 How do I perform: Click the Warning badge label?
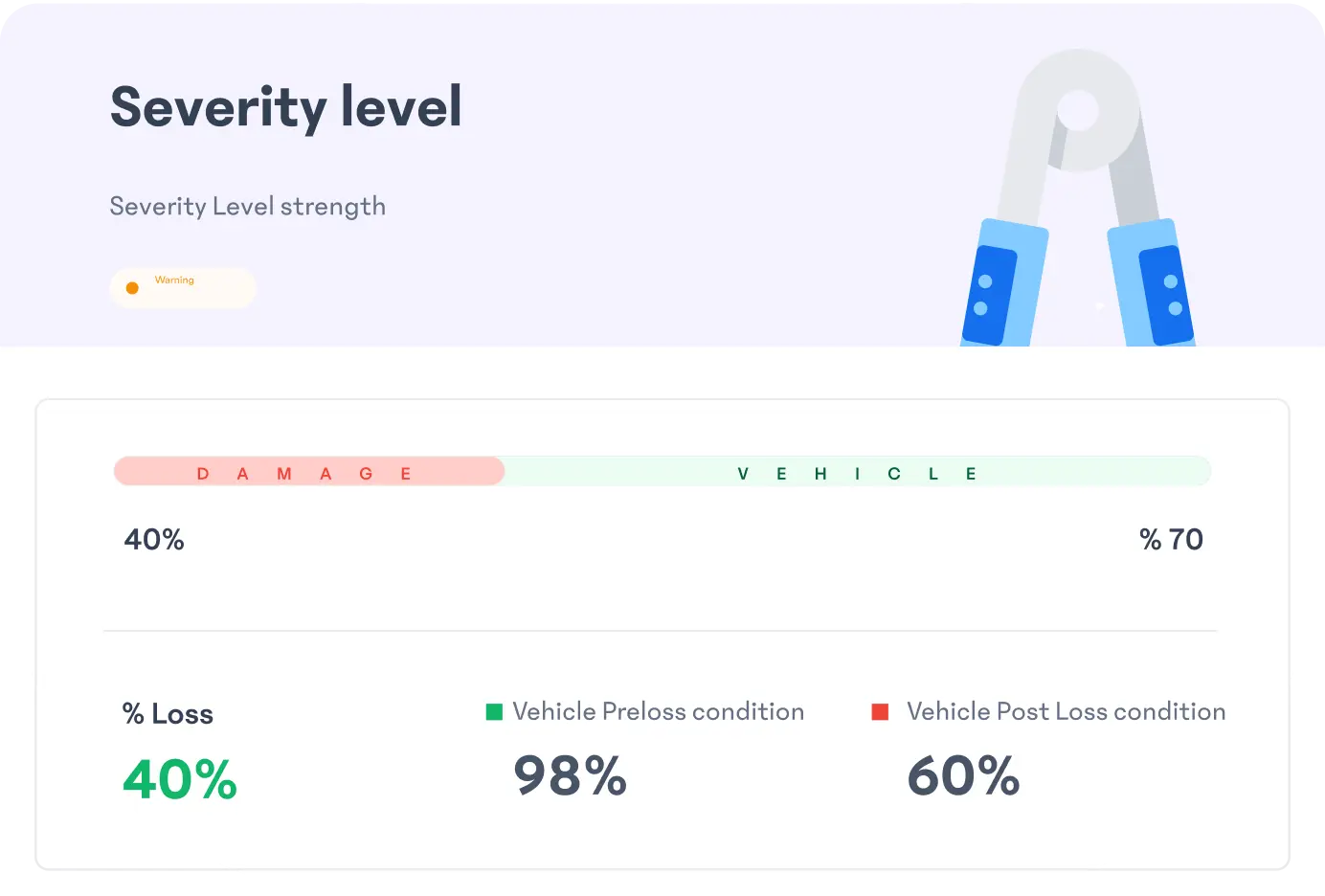tap(174, 280)
